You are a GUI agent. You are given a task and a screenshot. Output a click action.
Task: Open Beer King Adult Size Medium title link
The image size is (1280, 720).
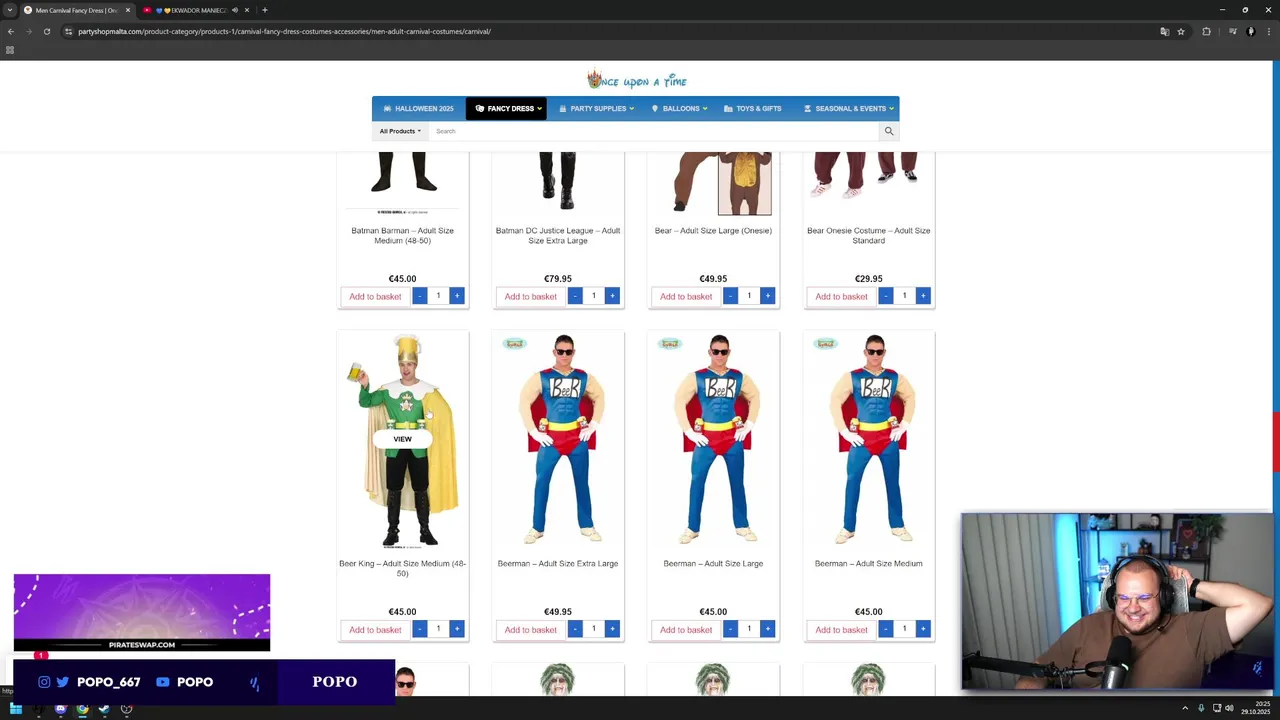(402, 568)
